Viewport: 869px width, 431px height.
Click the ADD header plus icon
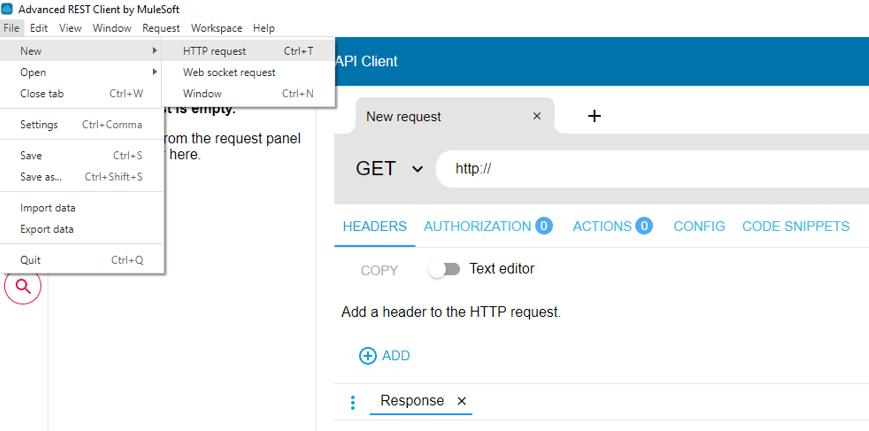pyautogui.click(x=368, y=355)
